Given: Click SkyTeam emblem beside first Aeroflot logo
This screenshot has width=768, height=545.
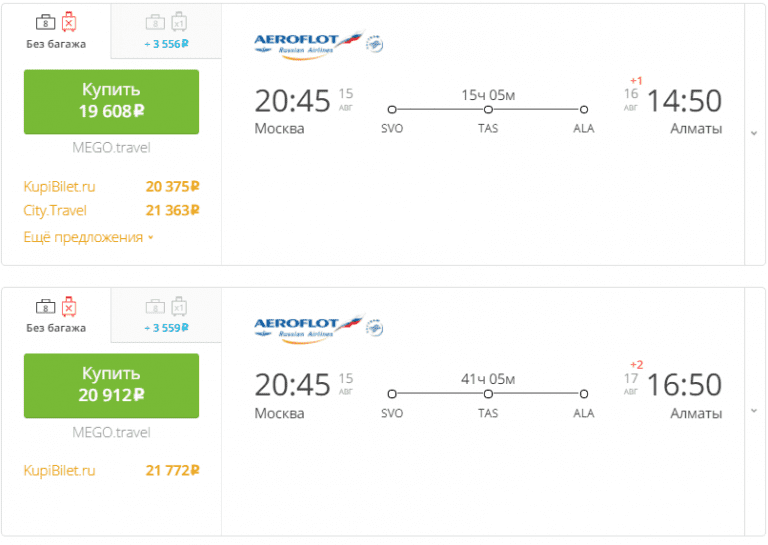Looking at the screenshot, I should [x=375, y=44].
